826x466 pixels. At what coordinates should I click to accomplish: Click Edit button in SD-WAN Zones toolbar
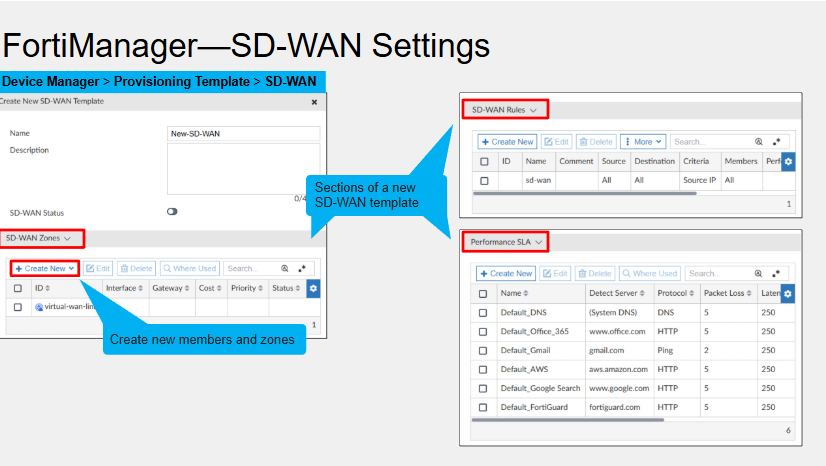coord(98,269)
